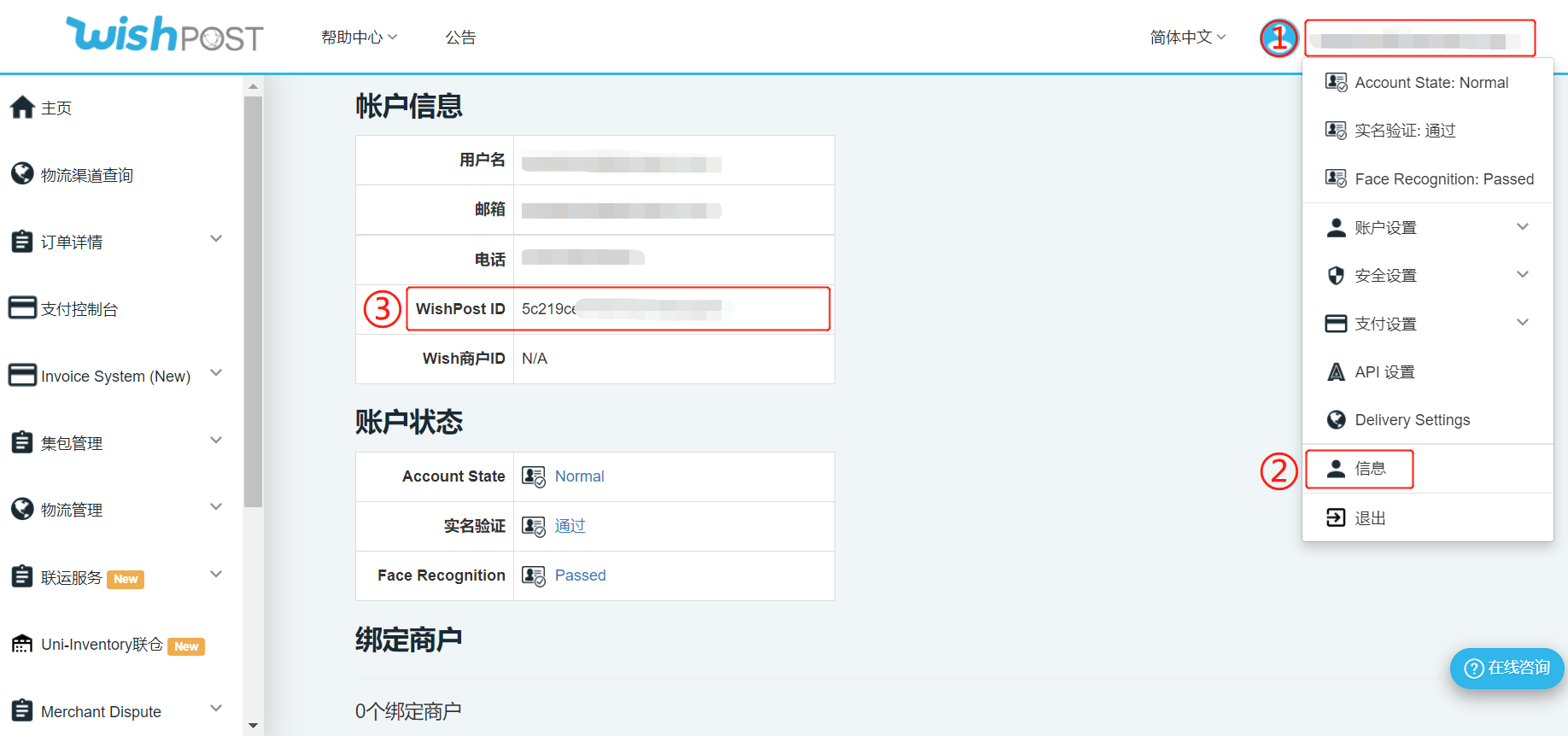Expand Merchant Dispute sidebar chevron
Screen dimensions: 1568x736
click(x=216, y=709)
